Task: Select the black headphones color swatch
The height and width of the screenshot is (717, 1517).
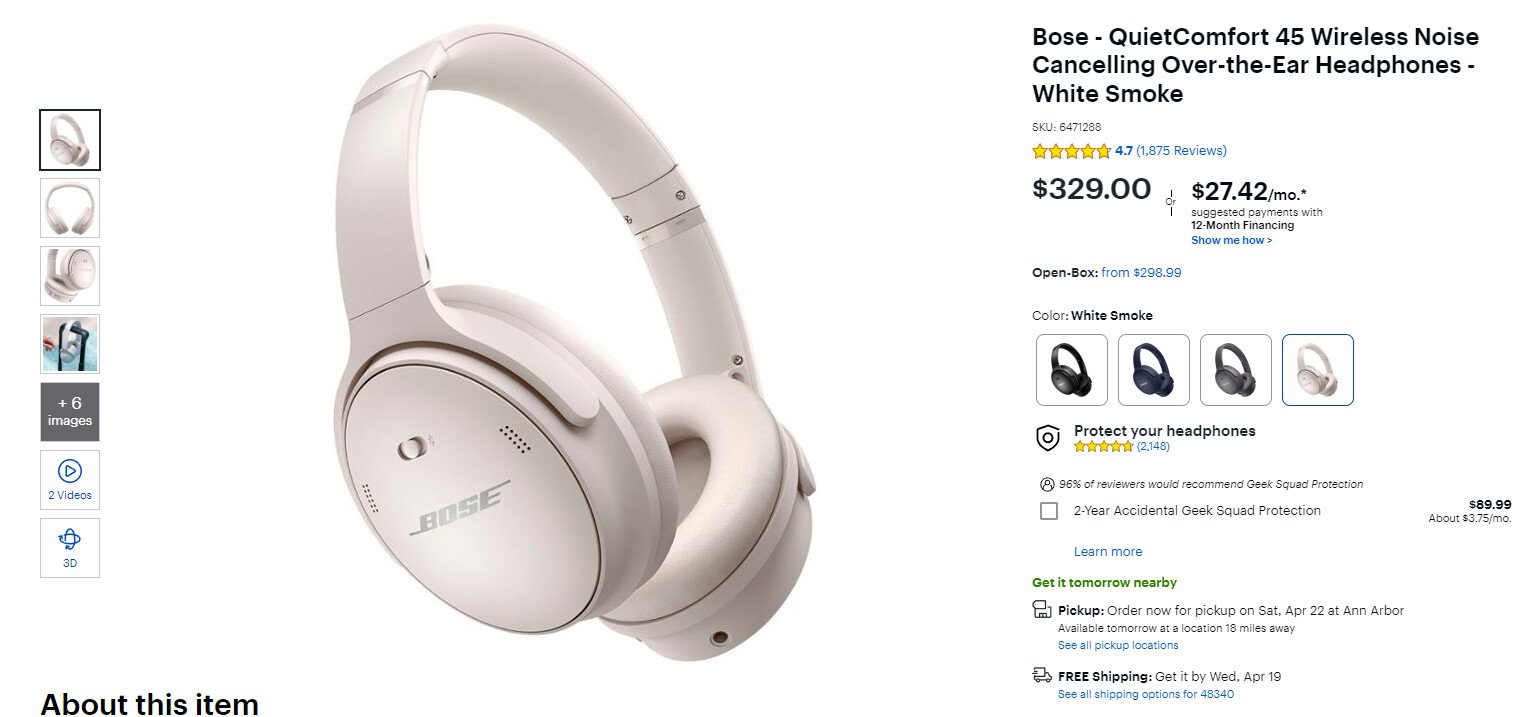Action: point(1071,369)
